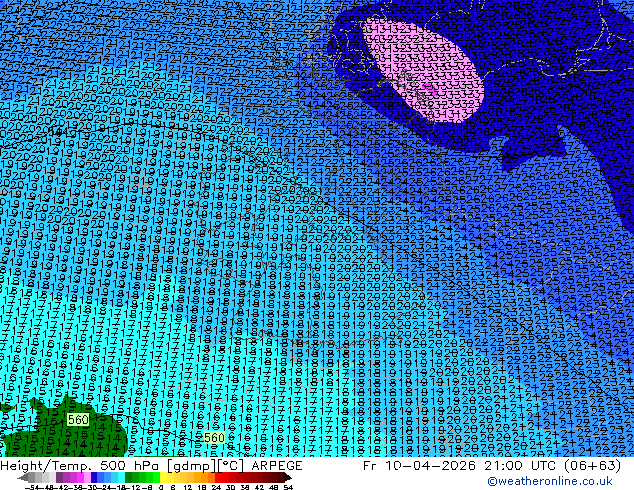634x490 pixels.
Task: Click the gray left arrow end of the color scale
Action: coord(23,478)
